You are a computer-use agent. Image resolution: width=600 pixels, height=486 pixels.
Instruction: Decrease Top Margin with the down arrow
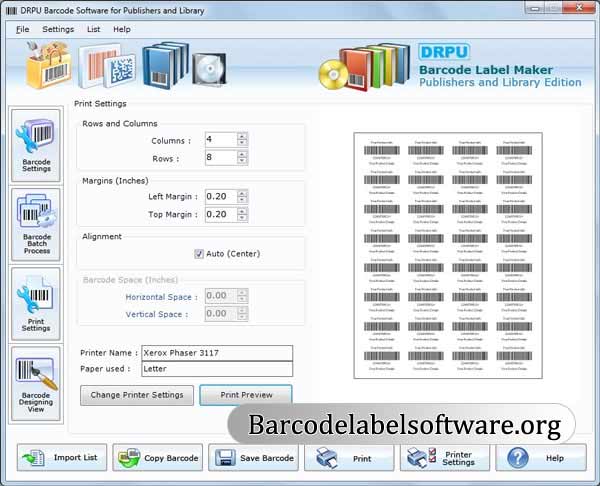[242, 218]
